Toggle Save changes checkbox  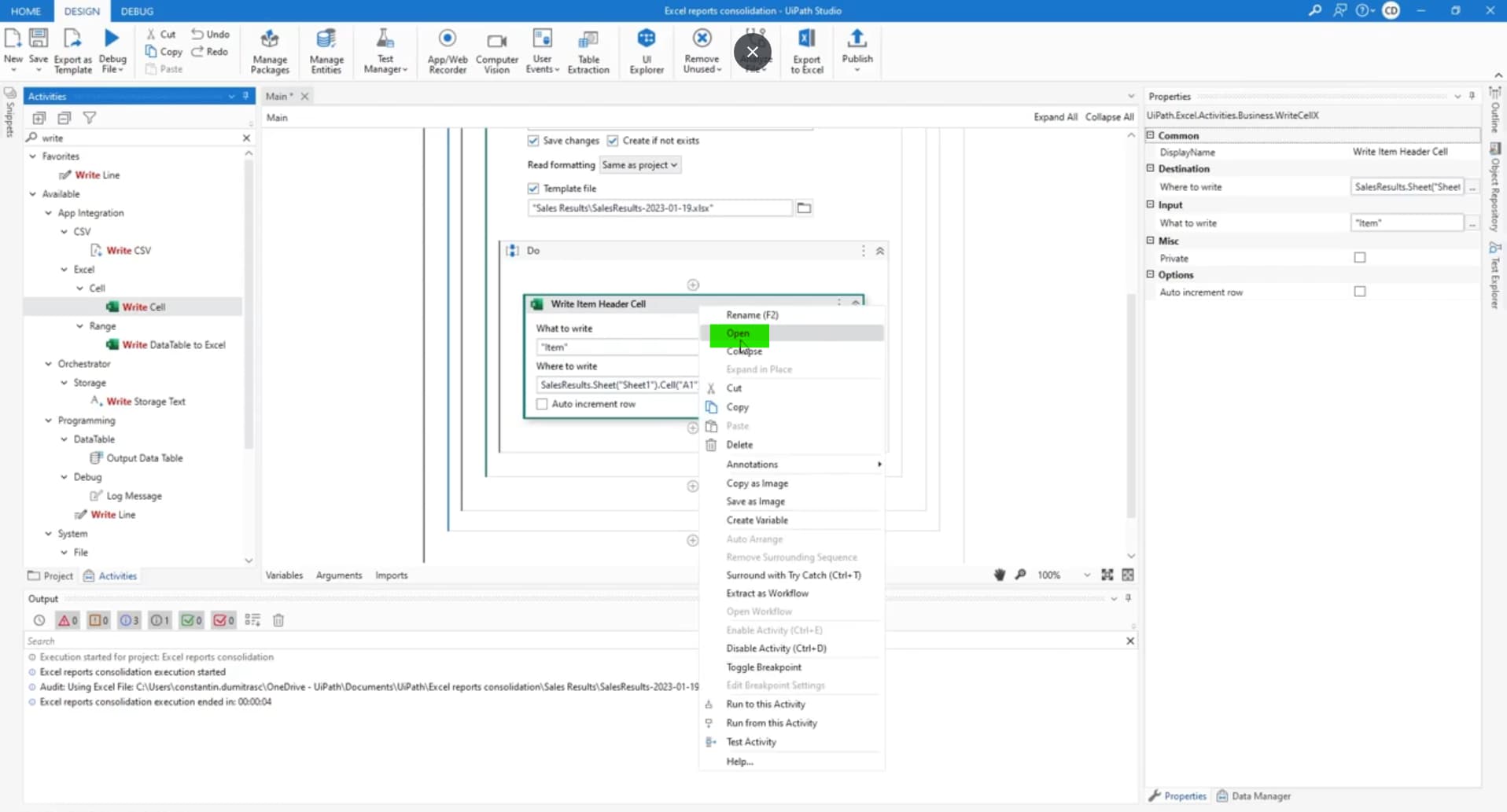pos(533,141)
